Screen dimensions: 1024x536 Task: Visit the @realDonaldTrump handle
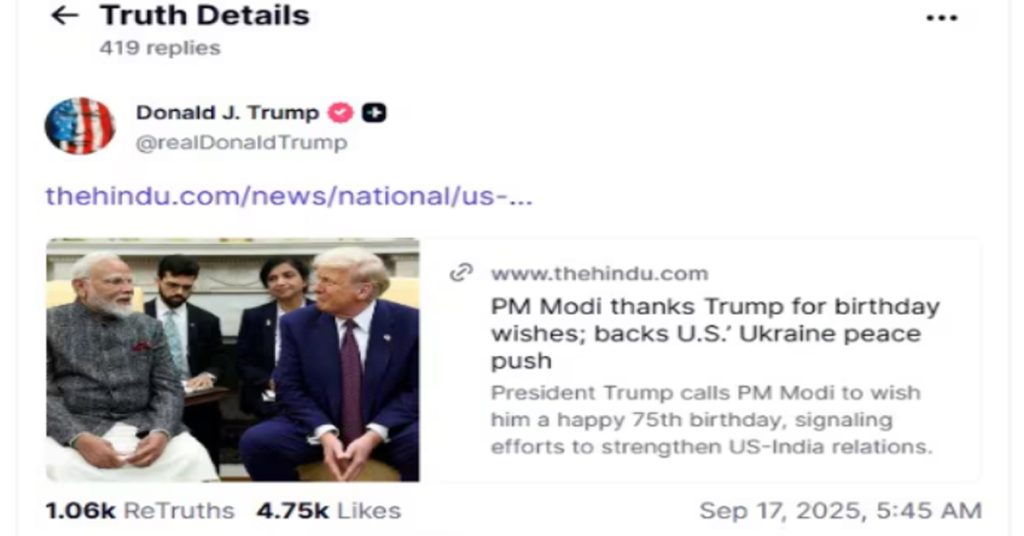(242, 142)
